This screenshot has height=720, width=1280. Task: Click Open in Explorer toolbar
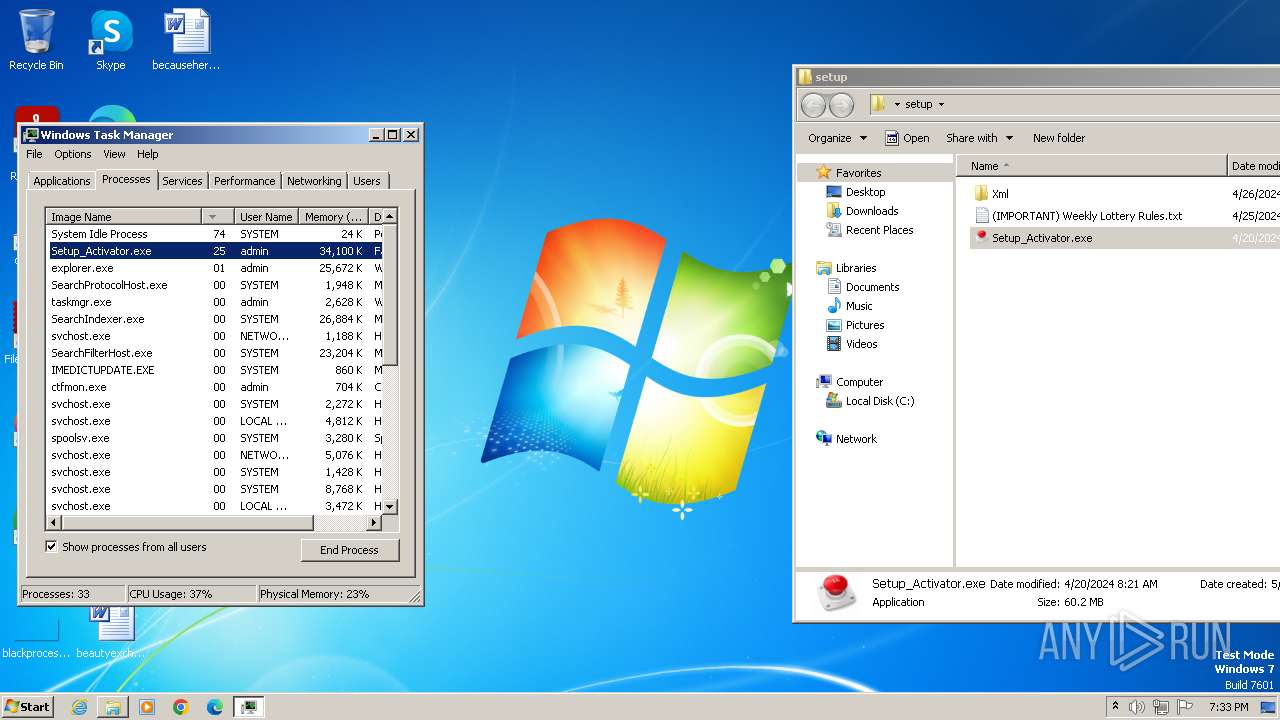[x=907, y=138]
